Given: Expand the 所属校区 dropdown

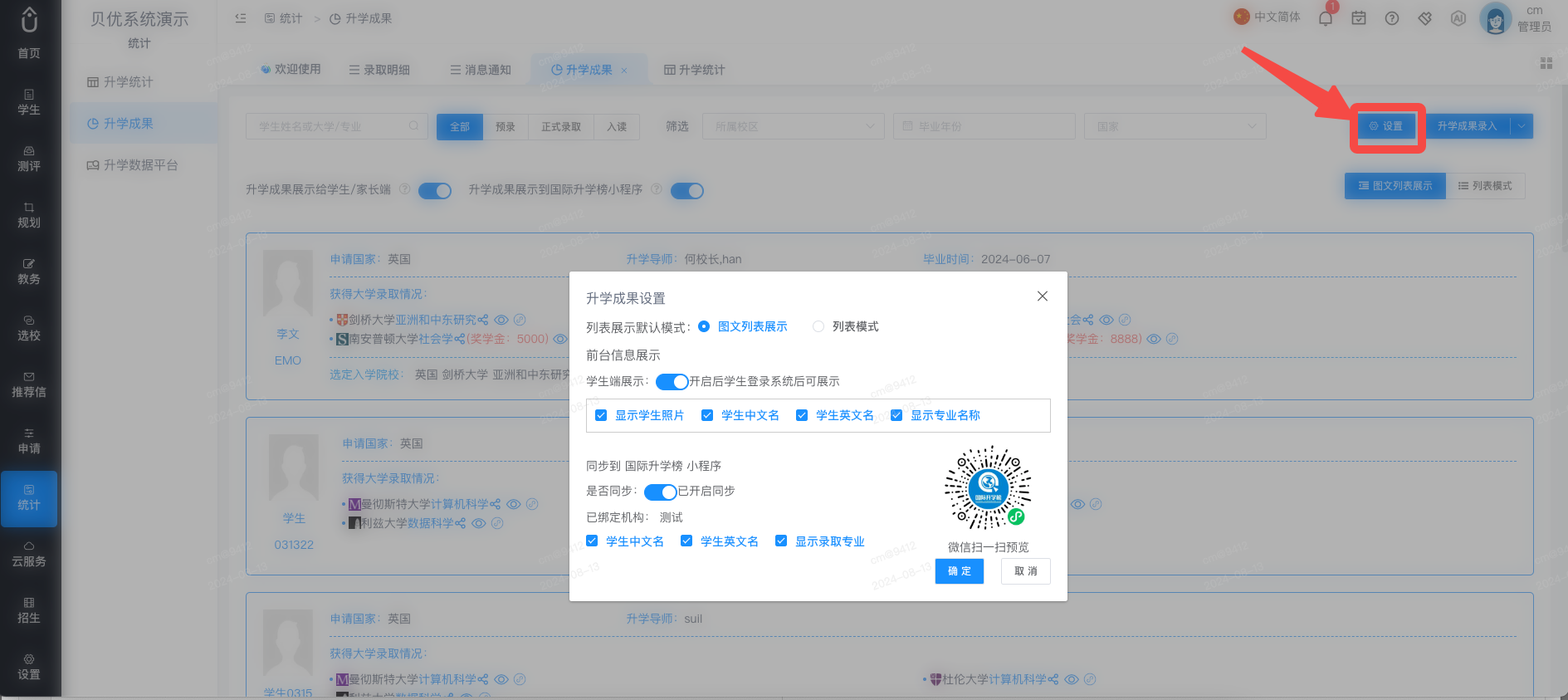Looking at the screenshot, I should click(793, 126).
